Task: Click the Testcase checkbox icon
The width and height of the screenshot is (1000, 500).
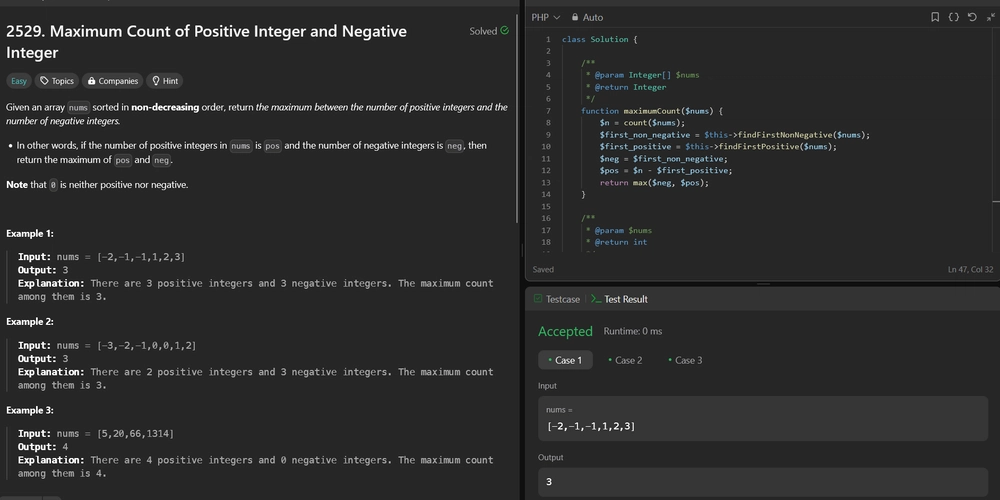Action: pos(538,299)
